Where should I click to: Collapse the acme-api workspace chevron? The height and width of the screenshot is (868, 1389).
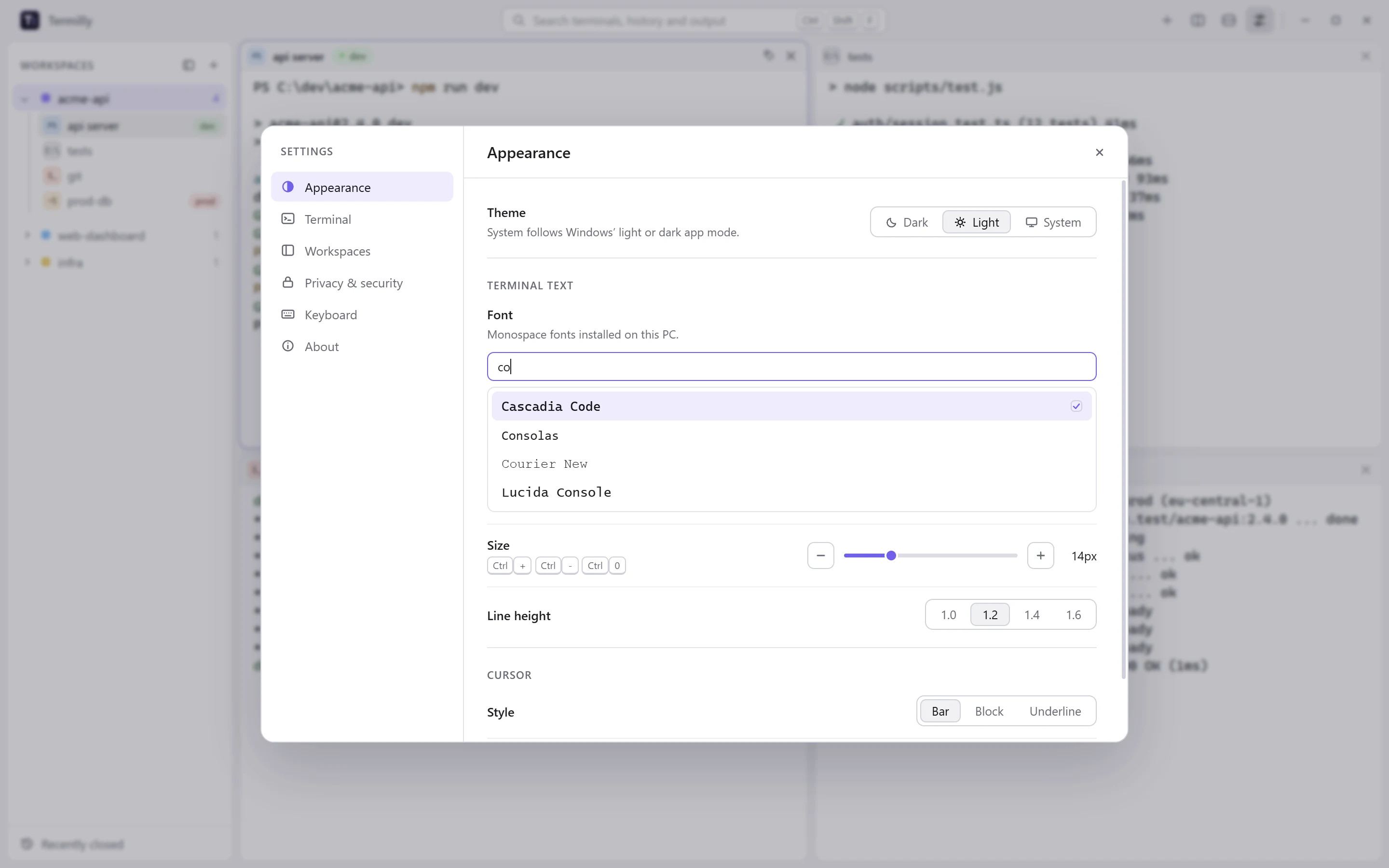[25, 99]
